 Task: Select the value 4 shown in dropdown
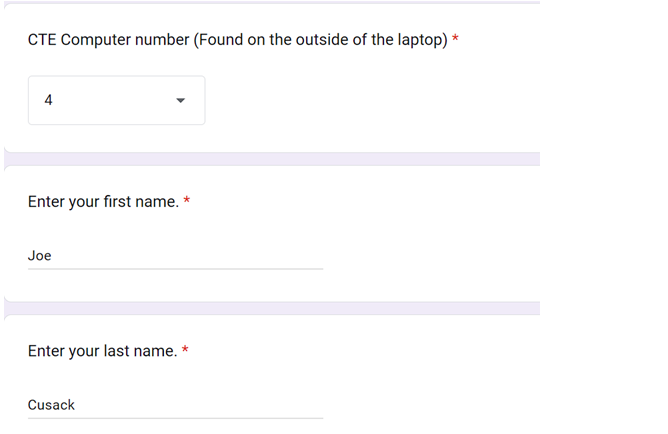coord(48,100)
